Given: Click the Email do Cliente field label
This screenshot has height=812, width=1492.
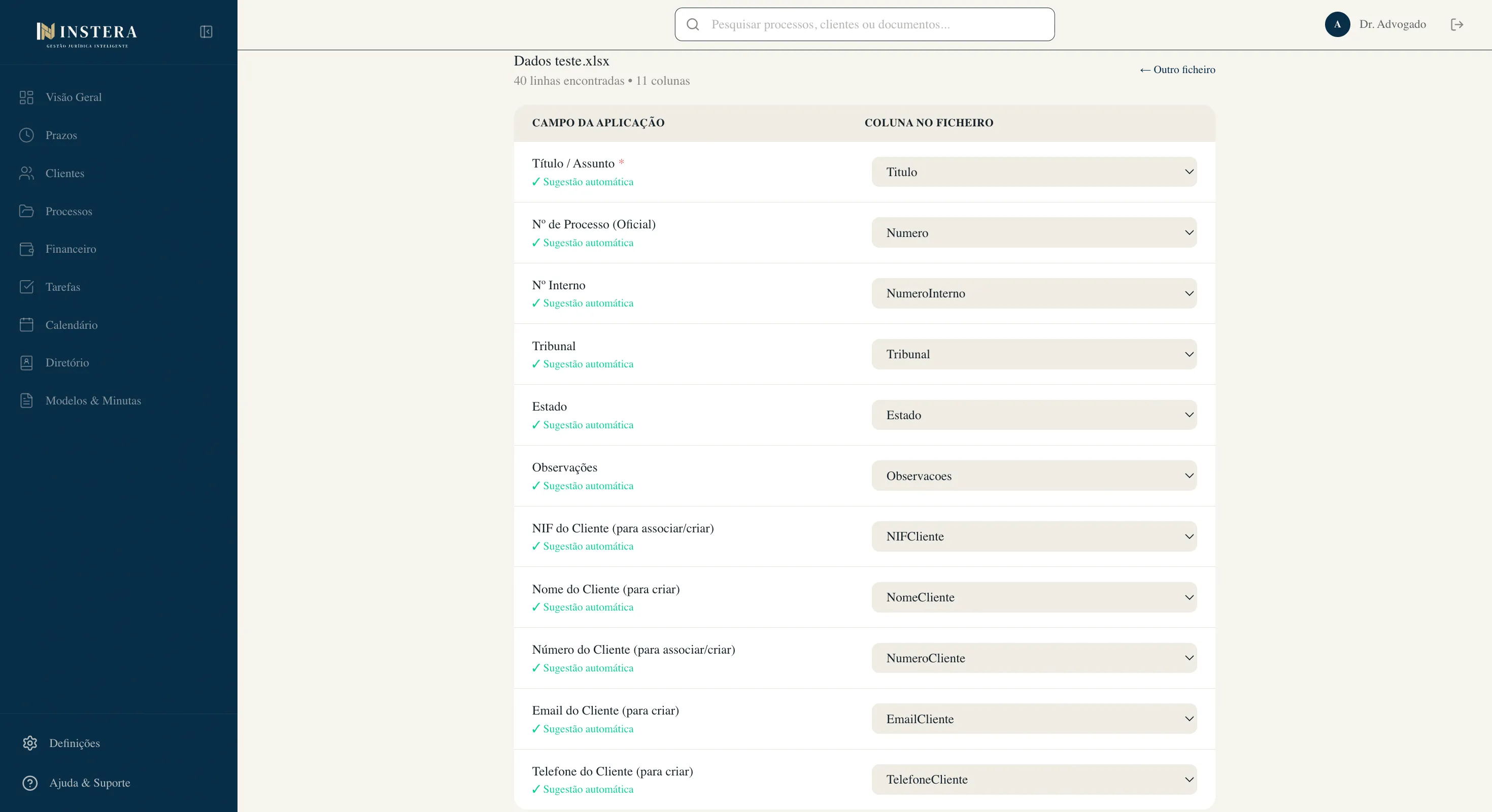Looking at the screenshot, I should (x=606, y=710).
